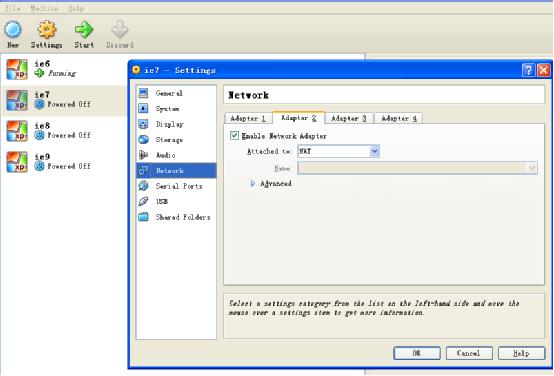Open the disabled Name dropdown
This screenshot has width=554, height=376.
[418, 168]
